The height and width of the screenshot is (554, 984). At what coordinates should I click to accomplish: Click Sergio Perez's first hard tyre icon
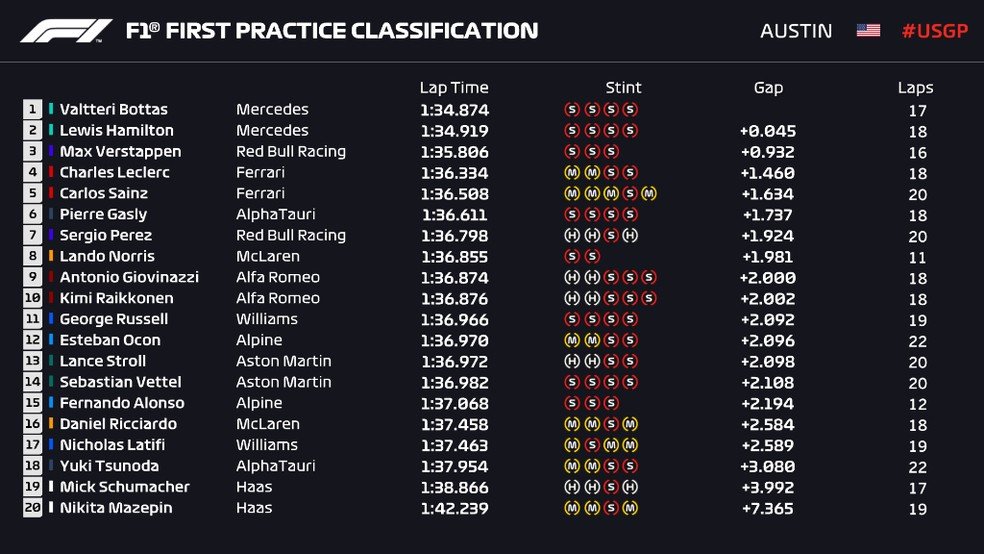coord(572,236)
